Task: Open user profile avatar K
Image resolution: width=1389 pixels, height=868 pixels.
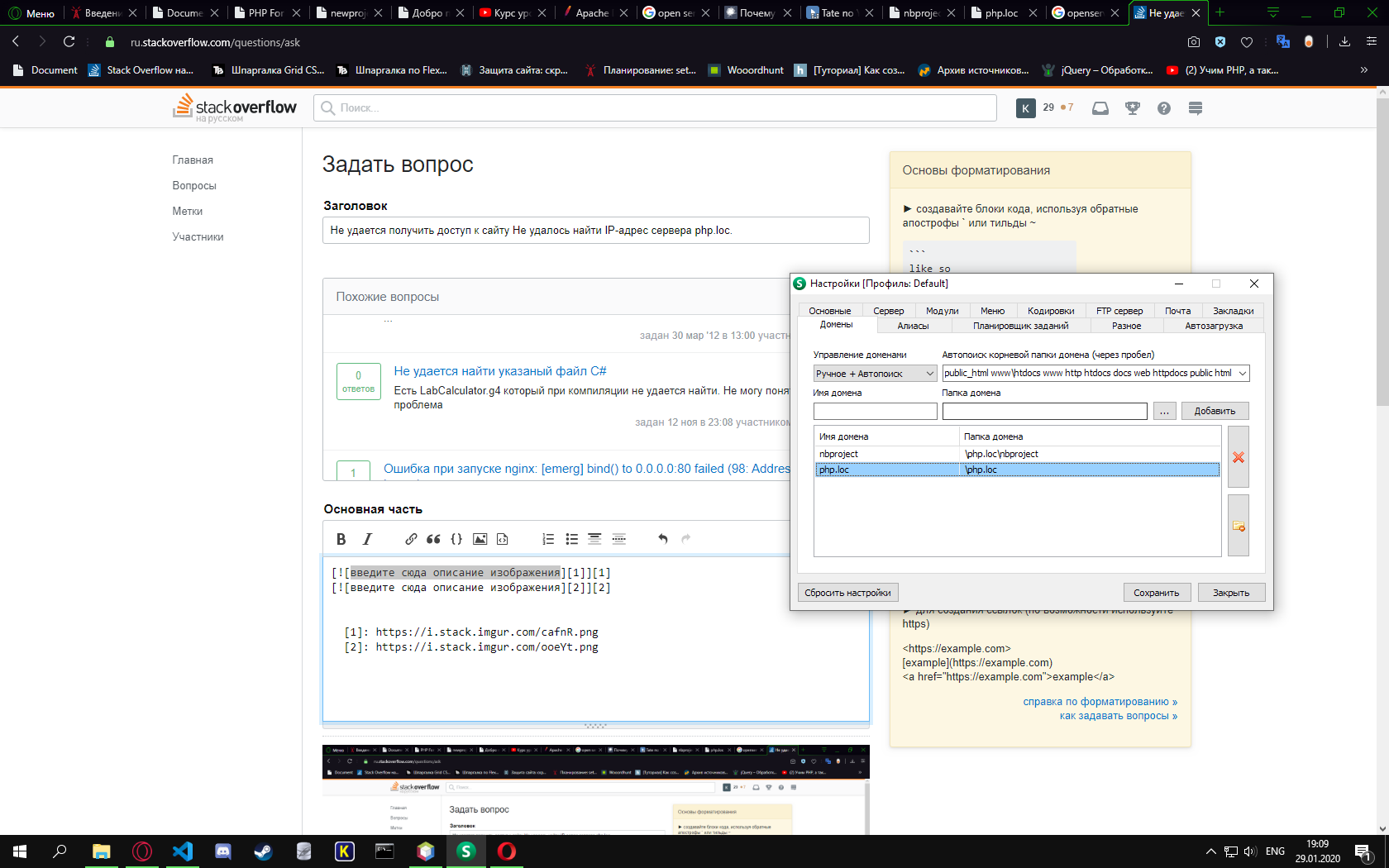Action: click(x=1026, y=108)
